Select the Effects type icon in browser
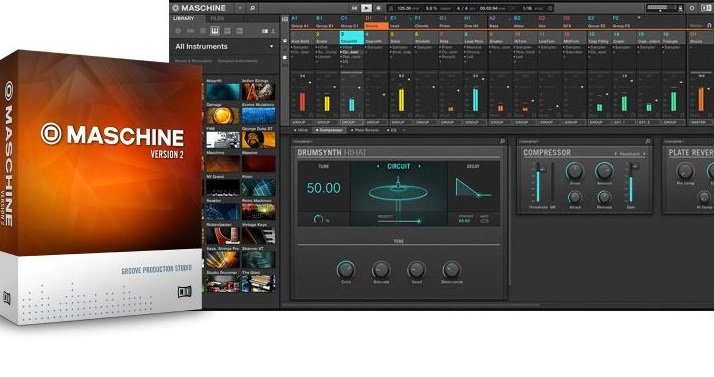The height and width of the screenshot is (377, 714). pyautogui.click(x=227, y=31)
